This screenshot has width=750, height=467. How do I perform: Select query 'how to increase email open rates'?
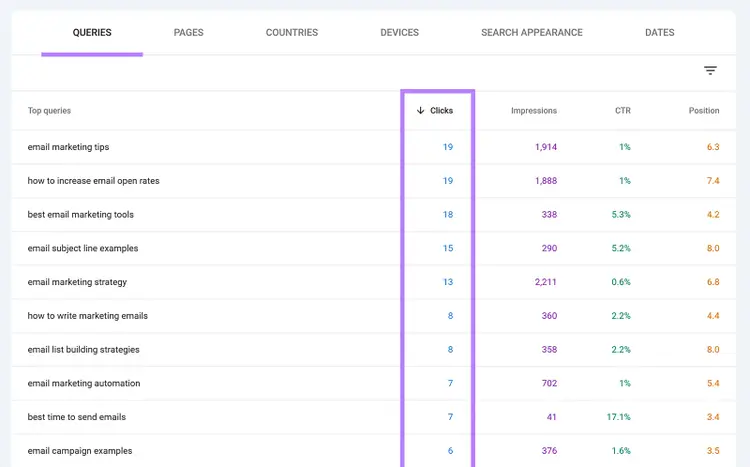(x=93, y=181)
